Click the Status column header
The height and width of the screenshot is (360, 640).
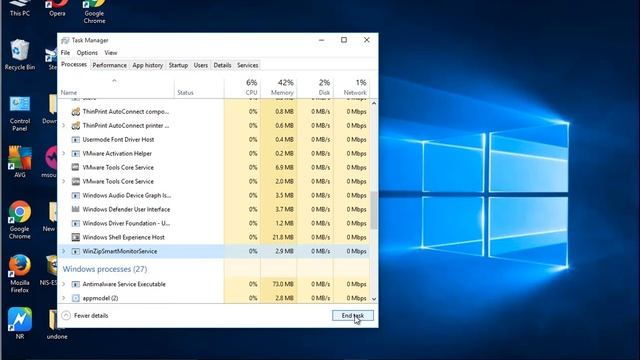coord(199,87)
